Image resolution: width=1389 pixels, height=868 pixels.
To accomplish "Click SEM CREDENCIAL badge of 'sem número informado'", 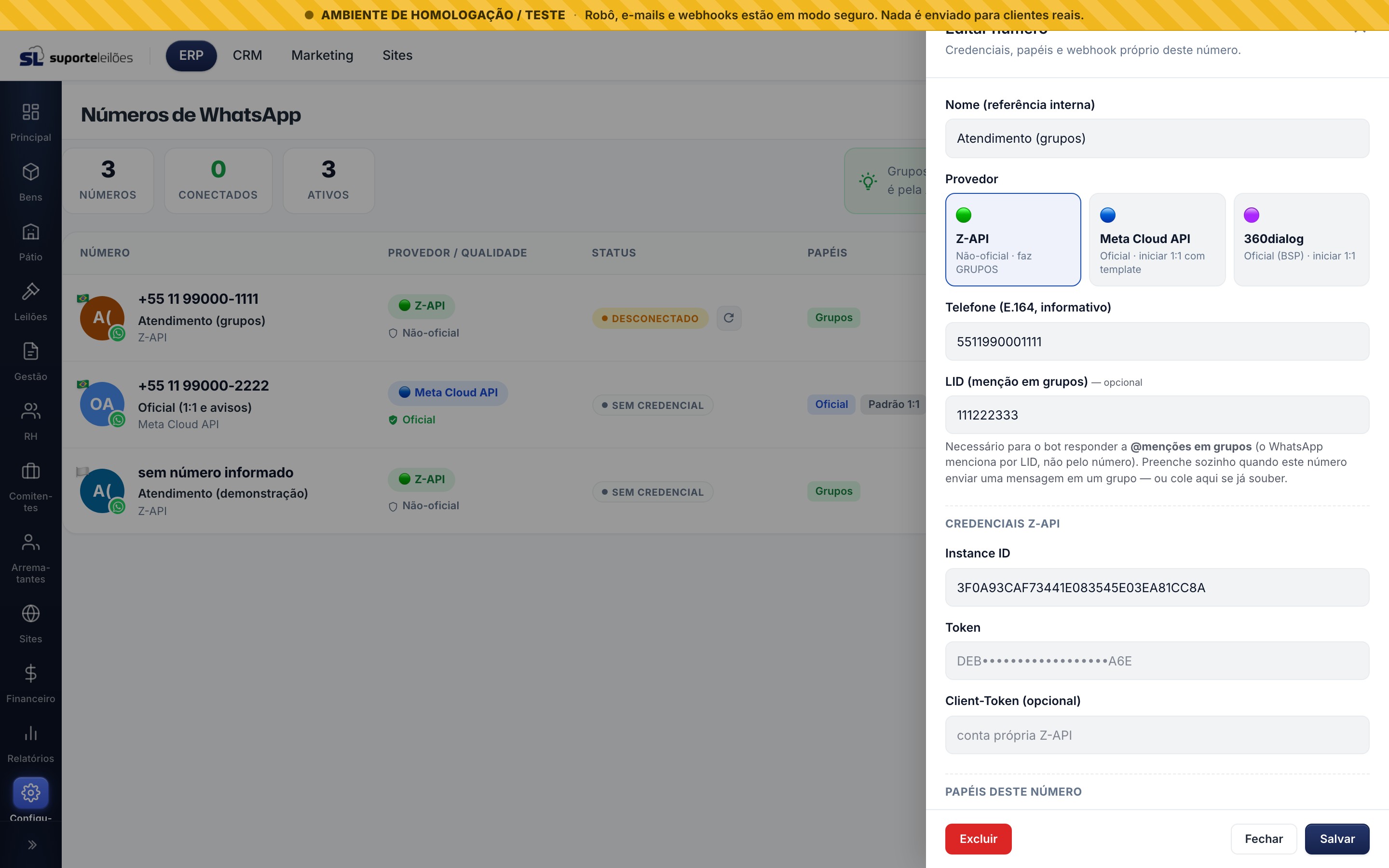I will click(x=653, y=492).
